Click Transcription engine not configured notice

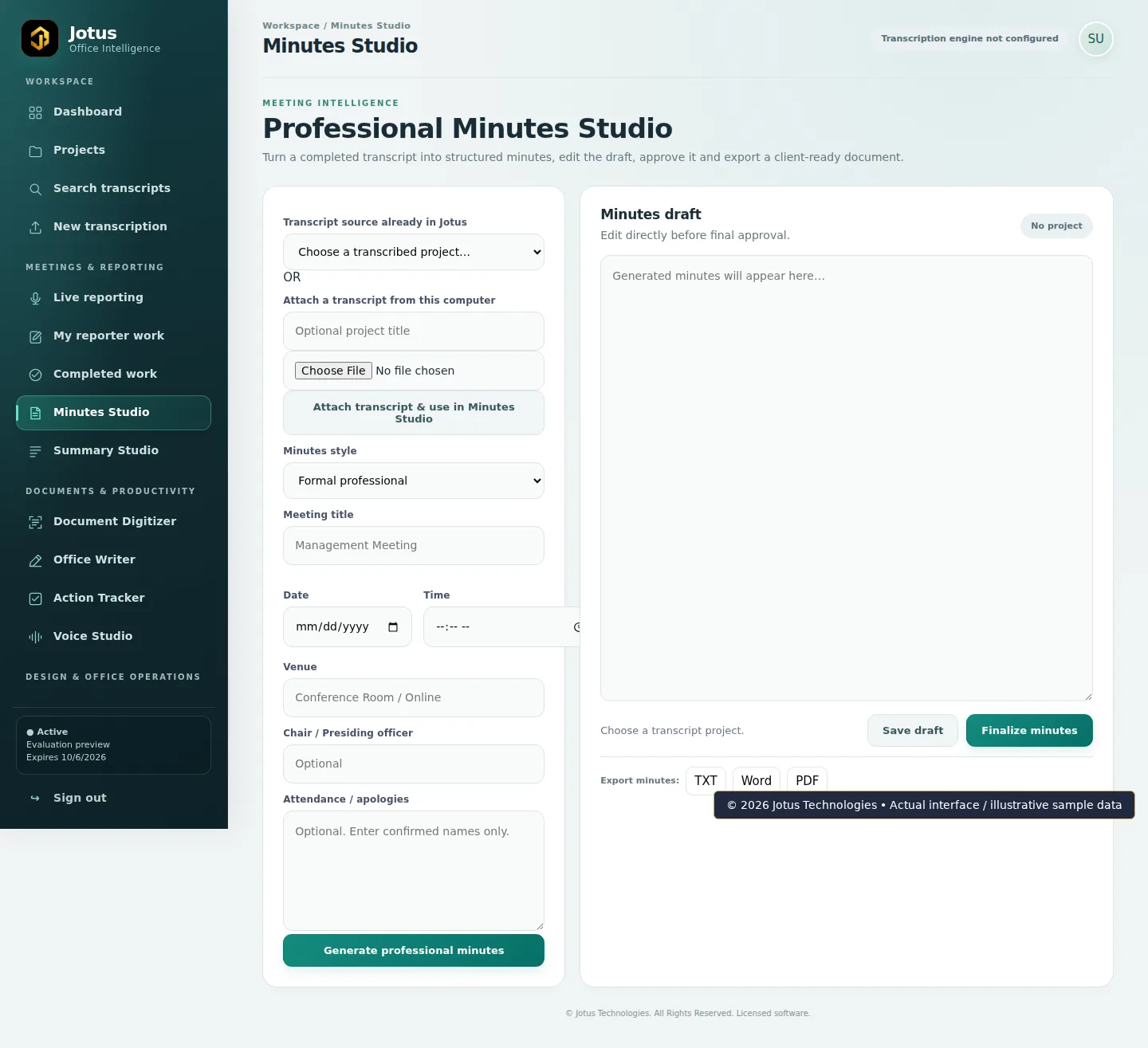[x=969, y=39]
